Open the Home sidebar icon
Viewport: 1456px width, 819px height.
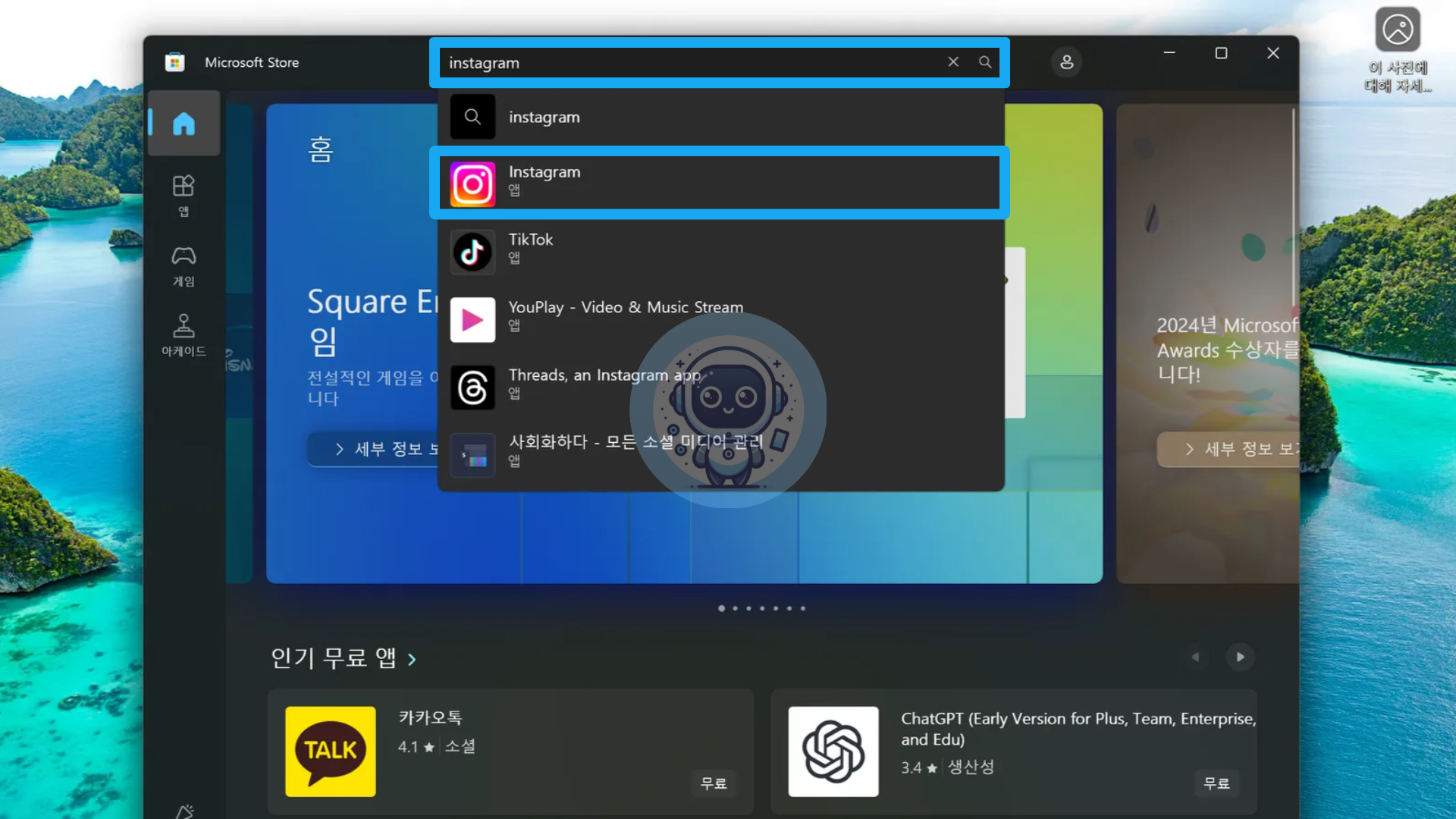(x=184, y=124)
